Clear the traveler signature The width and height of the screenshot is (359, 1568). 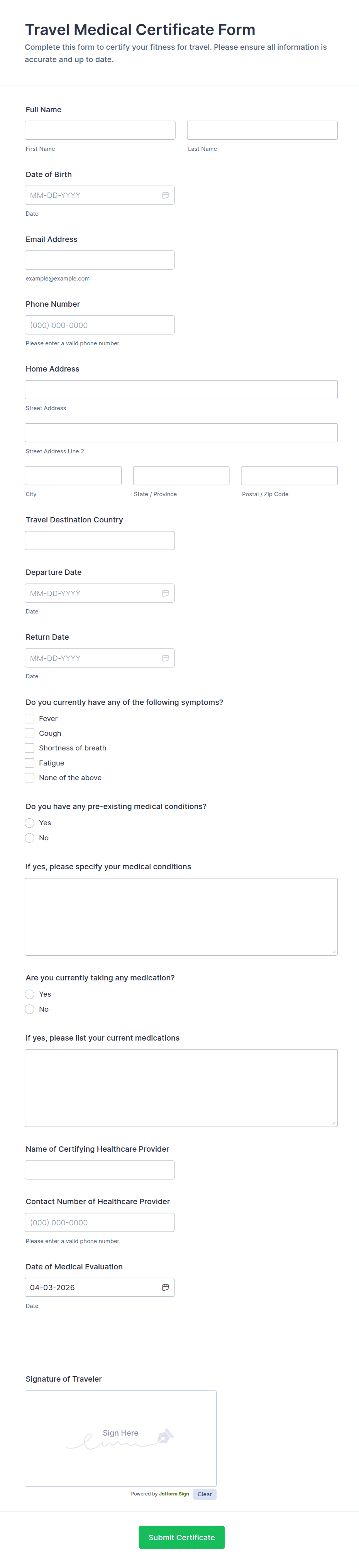[204, 1494]
